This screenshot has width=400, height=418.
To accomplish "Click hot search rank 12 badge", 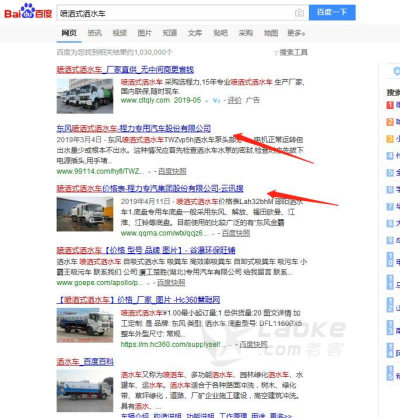I will [x=390, y=305].
